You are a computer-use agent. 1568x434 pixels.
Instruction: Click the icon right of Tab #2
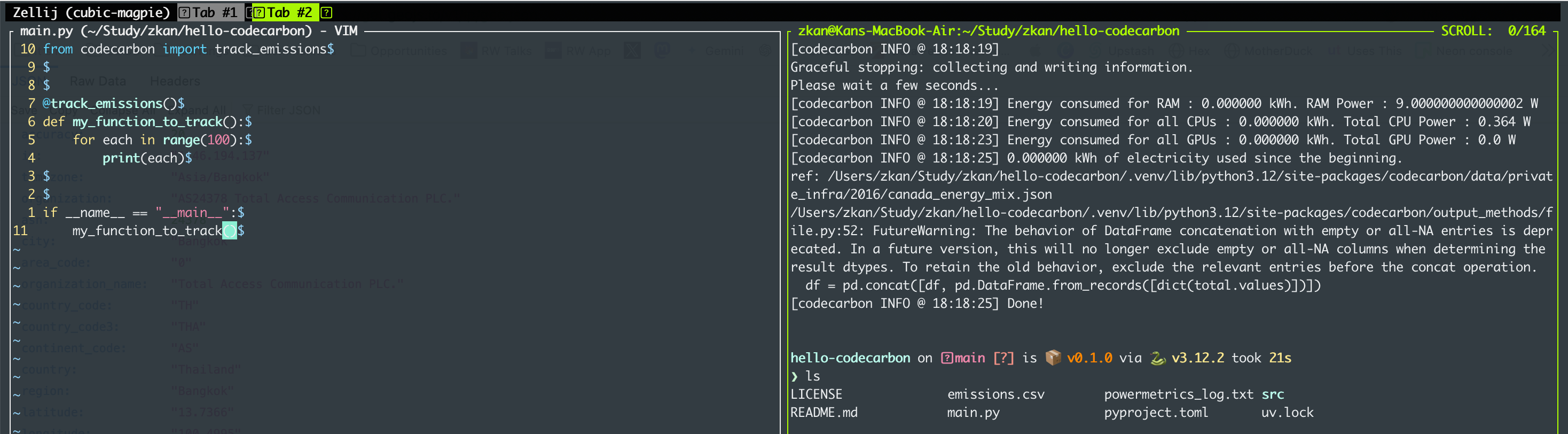(327, 12)
